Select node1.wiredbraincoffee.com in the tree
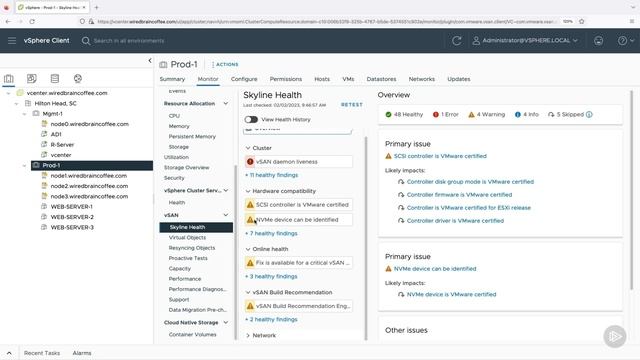This screenshot has width=640, height=360. click(89, 176)
